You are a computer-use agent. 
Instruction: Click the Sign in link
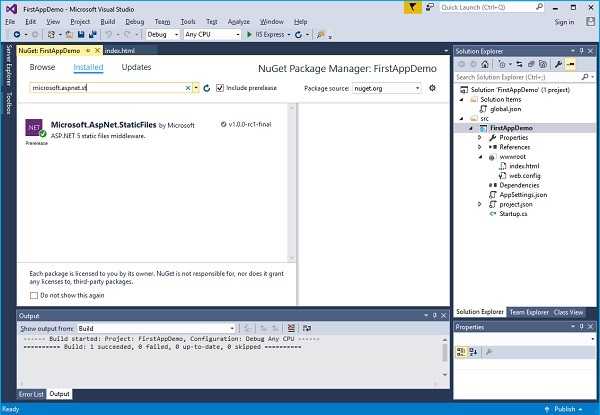(564, 22)
